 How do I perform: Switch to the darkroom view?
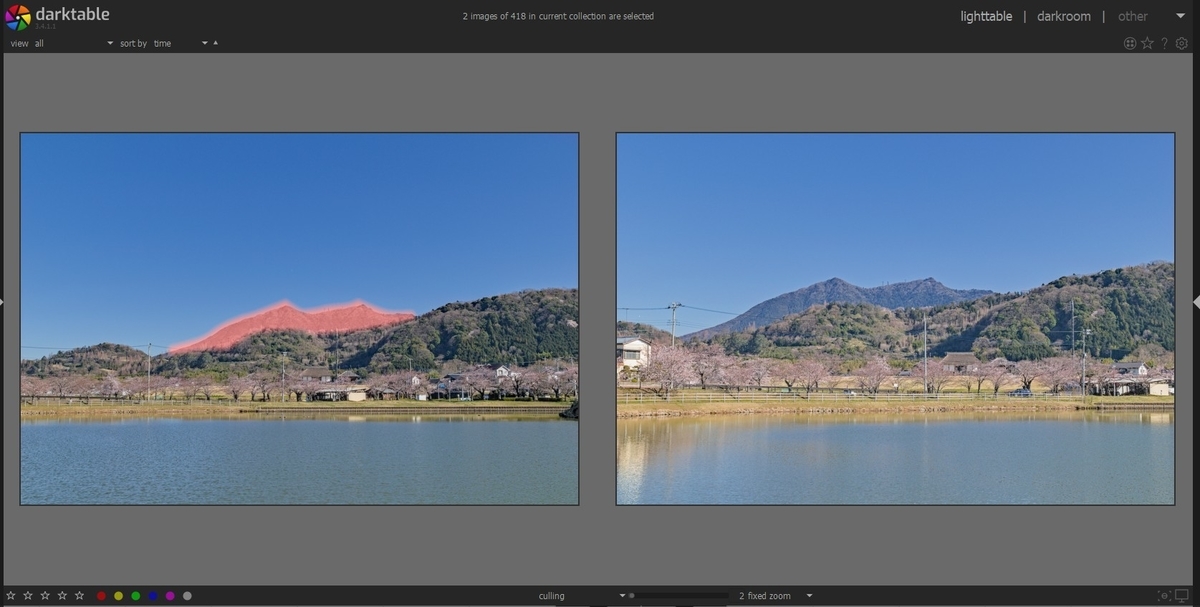point(1063,16)
